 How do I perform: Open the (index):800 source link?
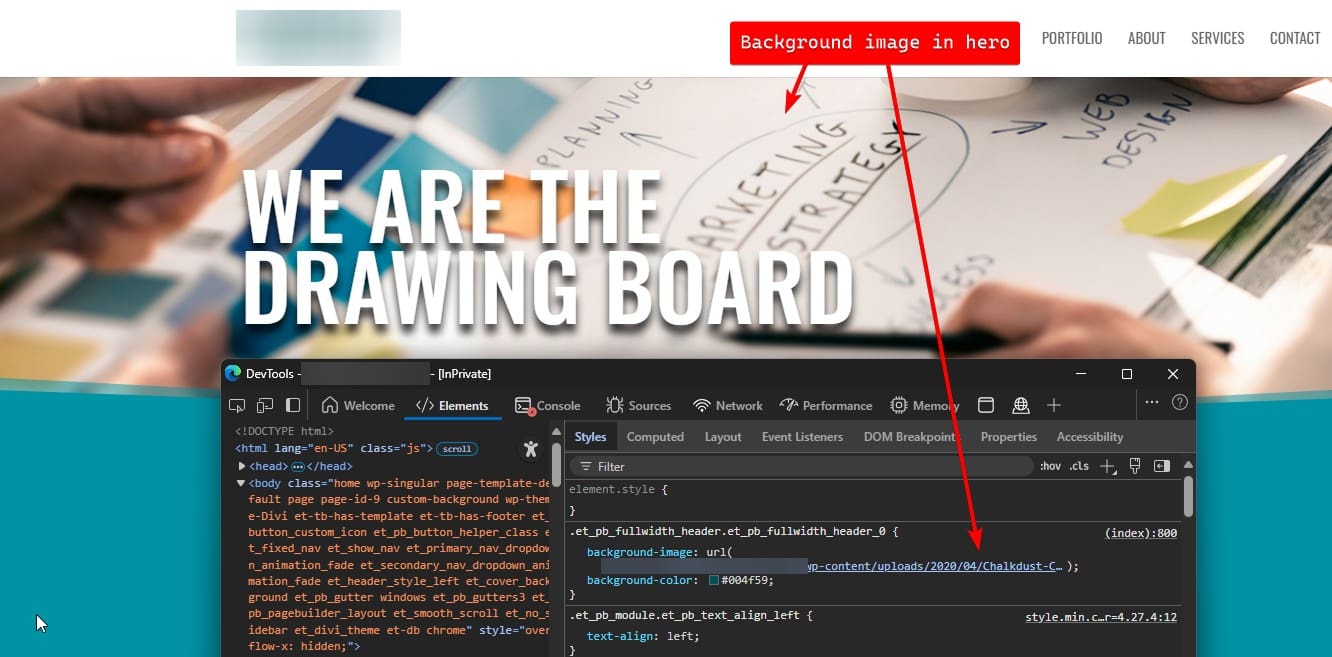(x=1141, y=533)
